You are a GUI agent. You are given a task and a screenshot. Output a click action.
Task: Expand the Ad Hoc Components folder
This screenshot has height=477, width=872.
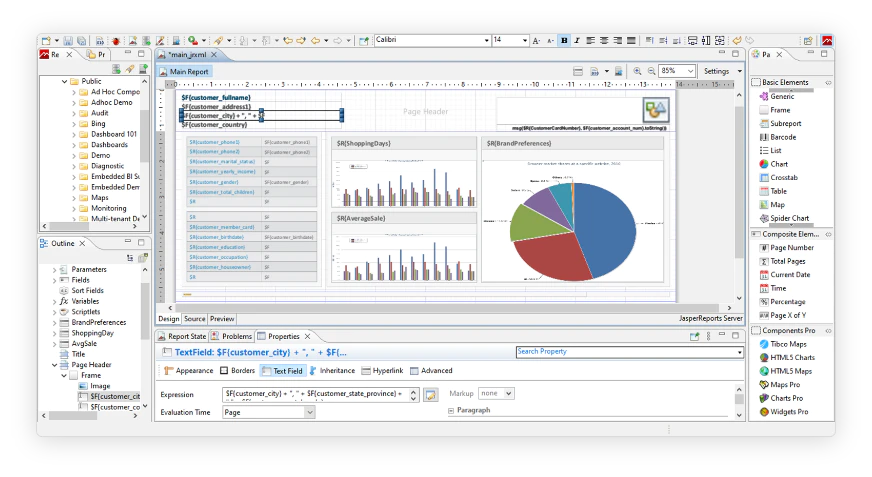pos(74,92)
